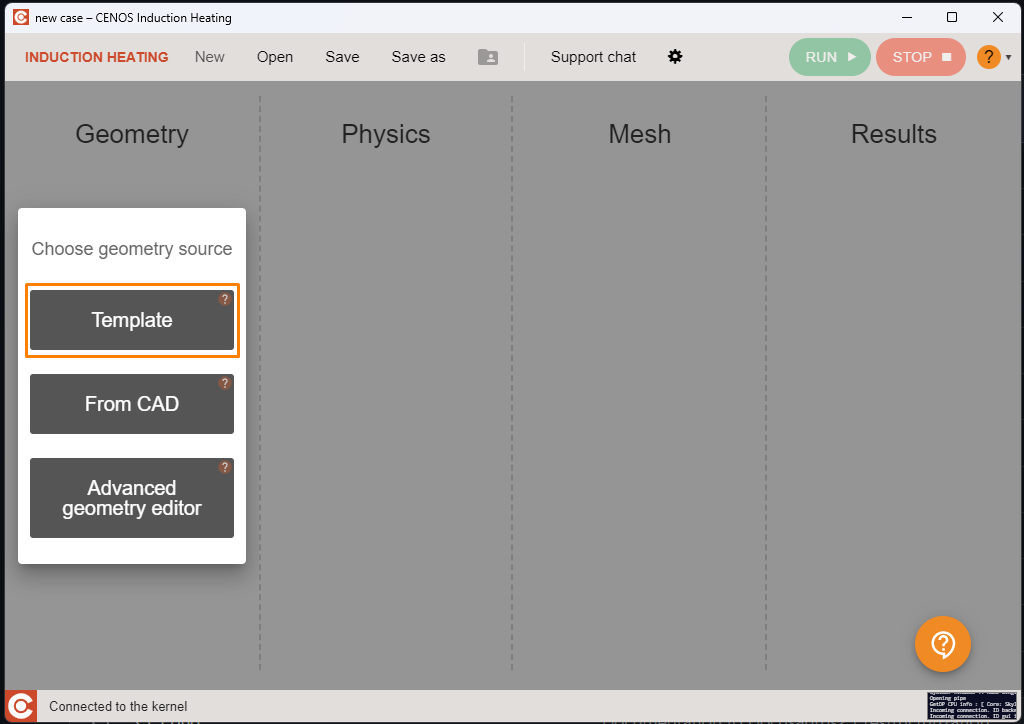Click the INDUCTION HEATING label
1024x724 pixels.
pos(97,57)
